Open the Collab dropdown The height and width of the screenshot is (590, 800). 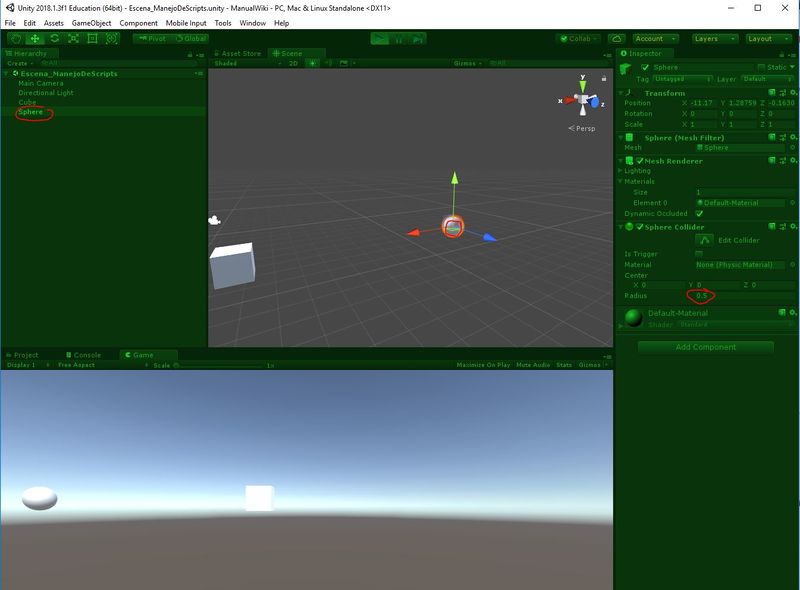(579, 39)
